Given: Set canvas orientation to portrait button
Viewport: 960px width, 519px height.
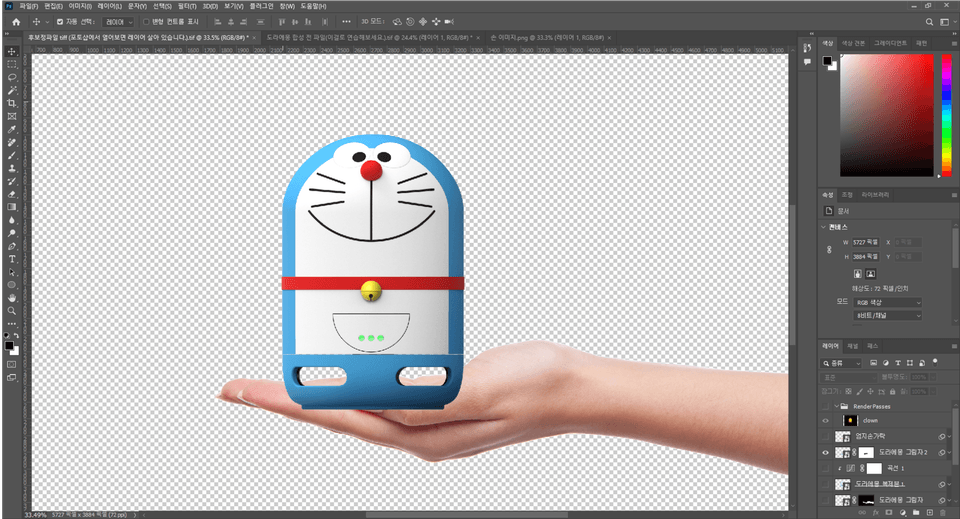Looking at the screenshot, I should coord(858,274).
